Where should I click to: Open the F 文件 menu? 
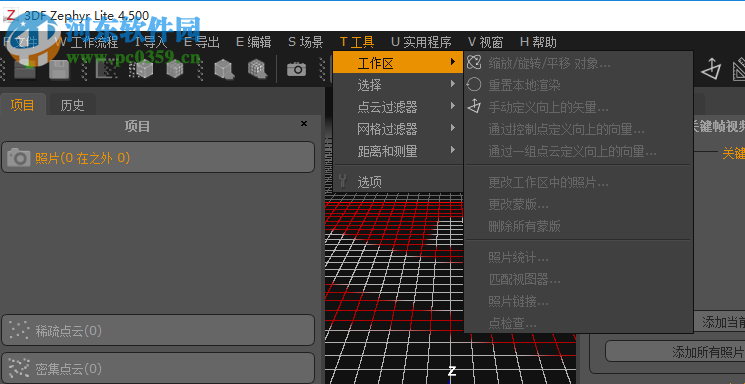tap(21, 42)
